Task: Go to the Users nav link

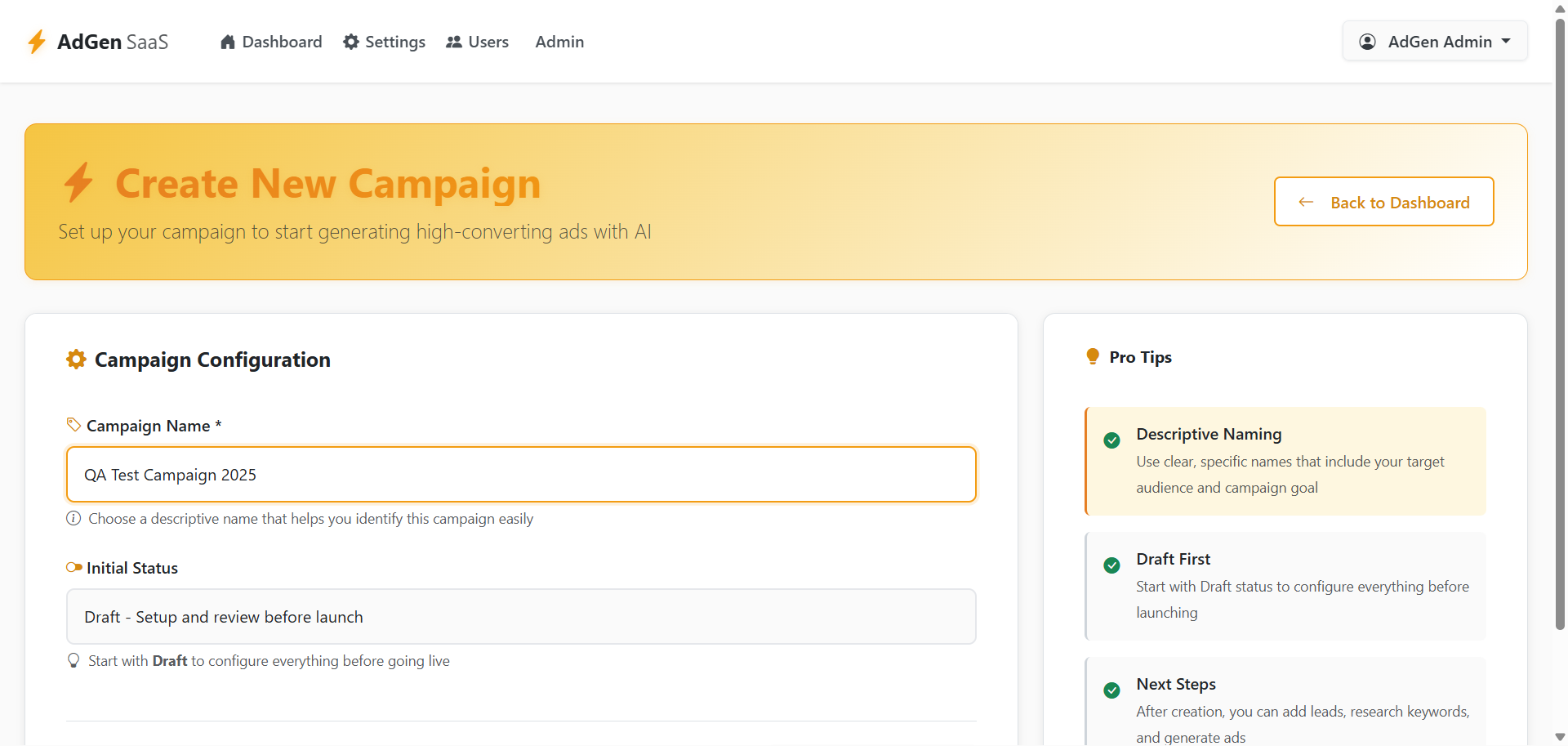Action: pos(478,42)
